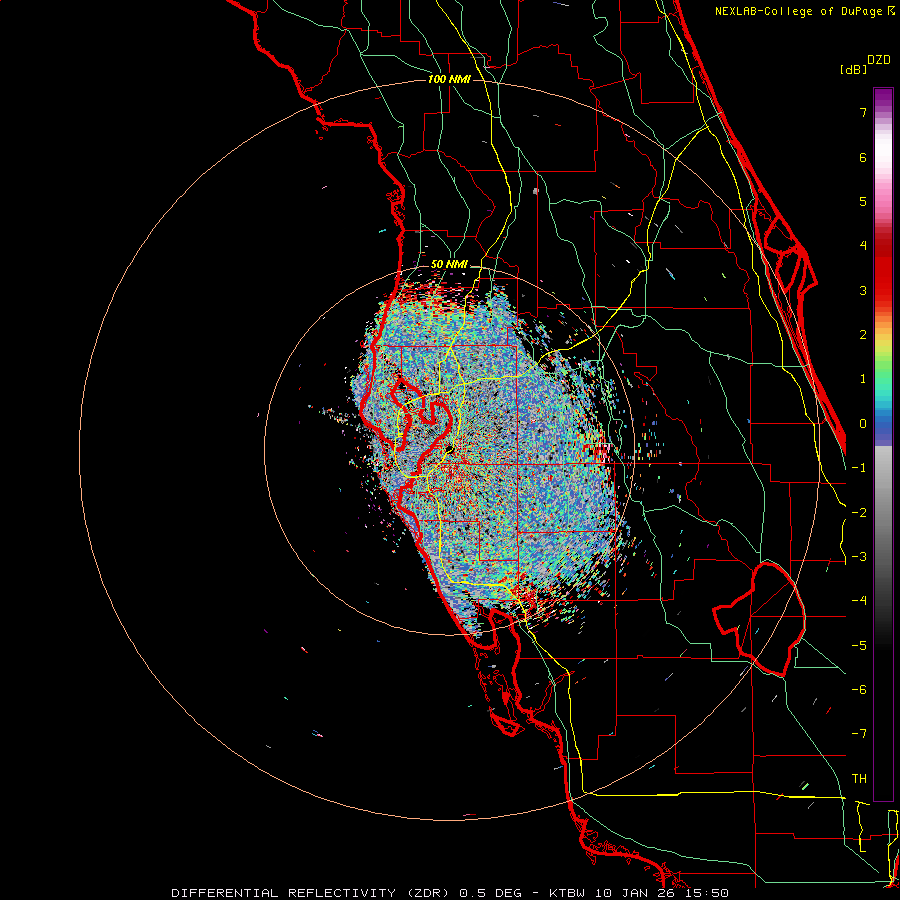Click the TH threshold label on scale
The image size is (900, 900).
click(x=859, y=779)
